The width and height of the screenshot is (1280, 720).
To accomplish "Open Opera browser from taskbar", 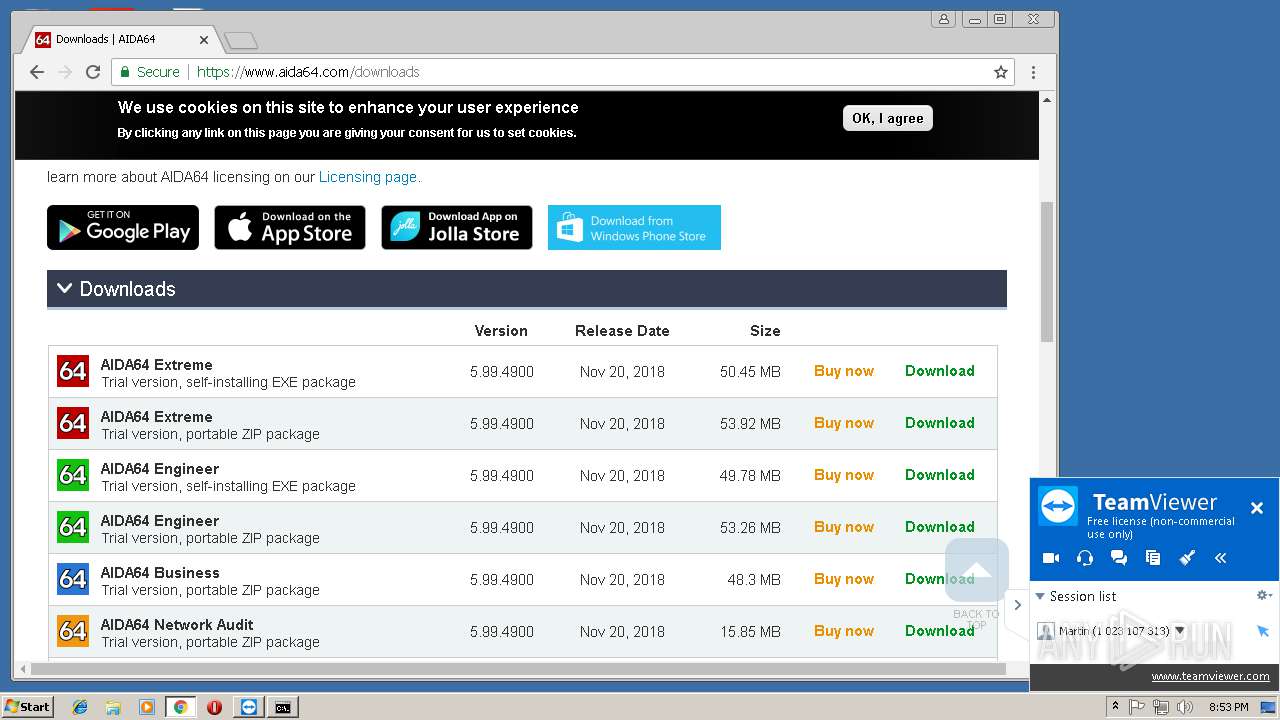I will pyautogui.click(x=214, y=707).
